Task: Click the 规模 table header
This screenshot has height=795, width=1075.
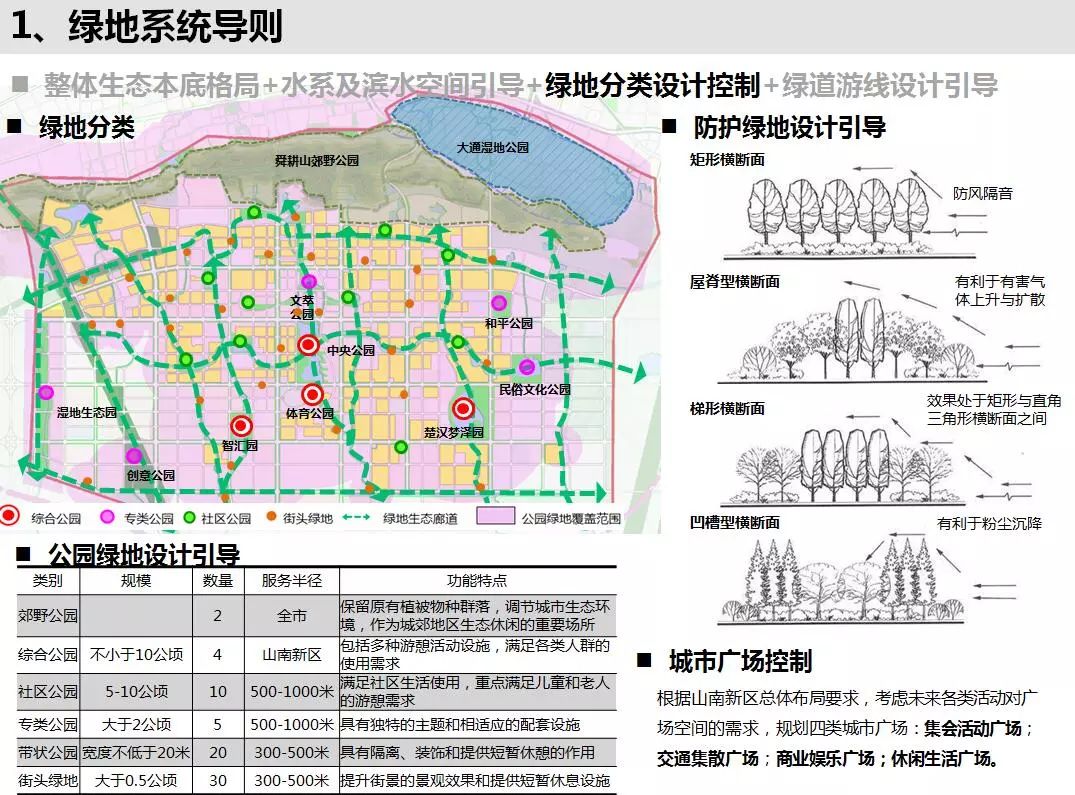Action: [136, 580]
